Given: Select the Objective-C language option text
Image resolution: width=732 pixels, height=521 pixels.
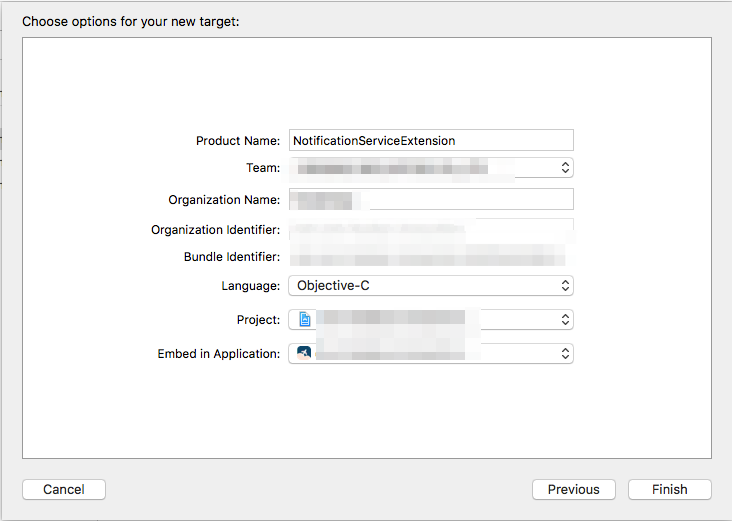Looking at the screenshot, I should 334,286.
